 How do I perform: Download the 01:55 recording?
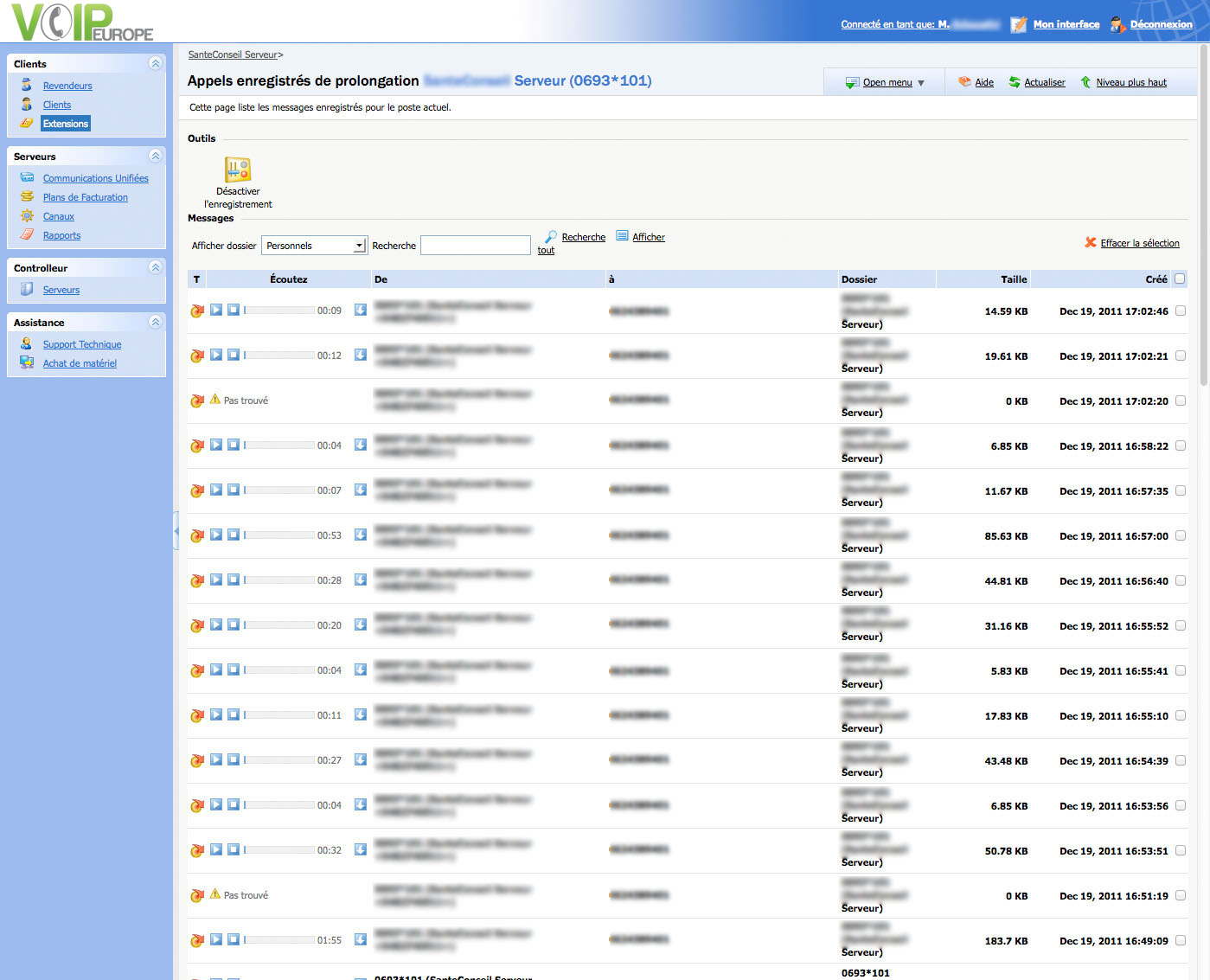[x=361, y=939]
